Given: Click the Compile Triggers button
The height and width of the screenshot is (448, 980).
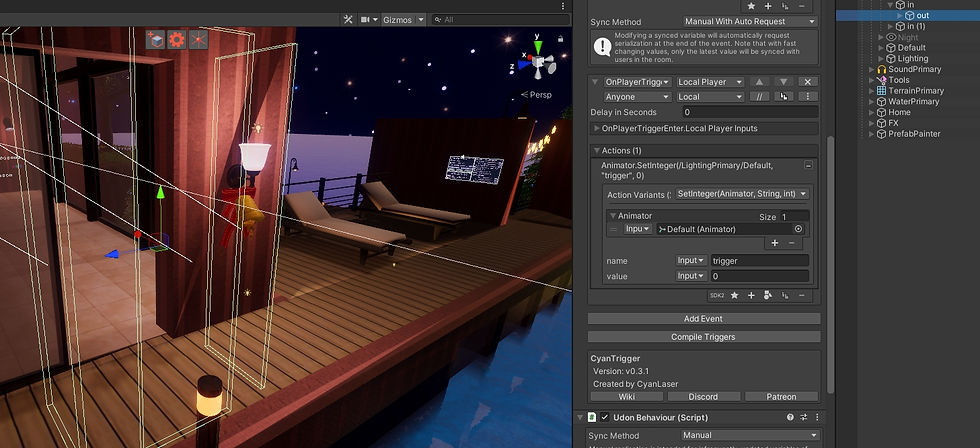Looking at the screenshot, I should 704,337.
